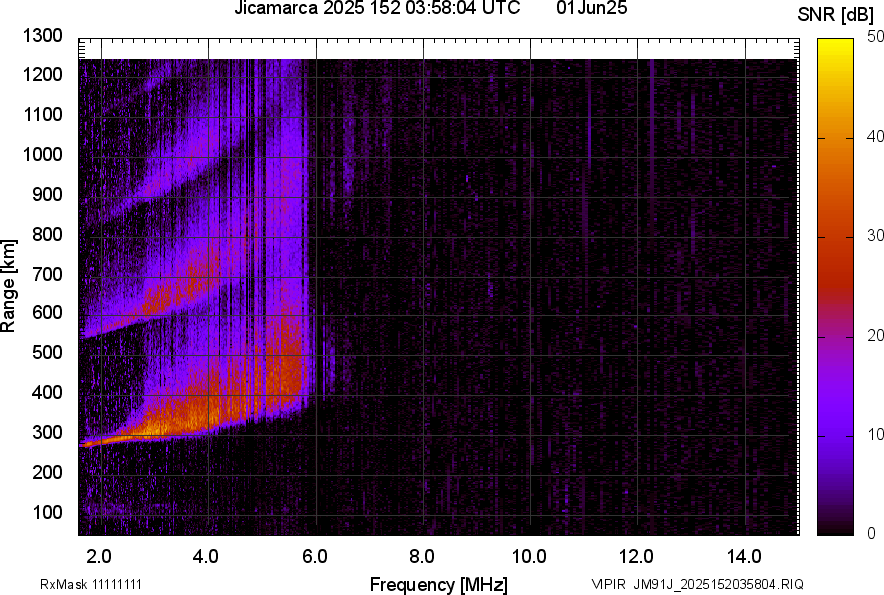Click the 'RxMask 11111111' footer text

(91, 584)
